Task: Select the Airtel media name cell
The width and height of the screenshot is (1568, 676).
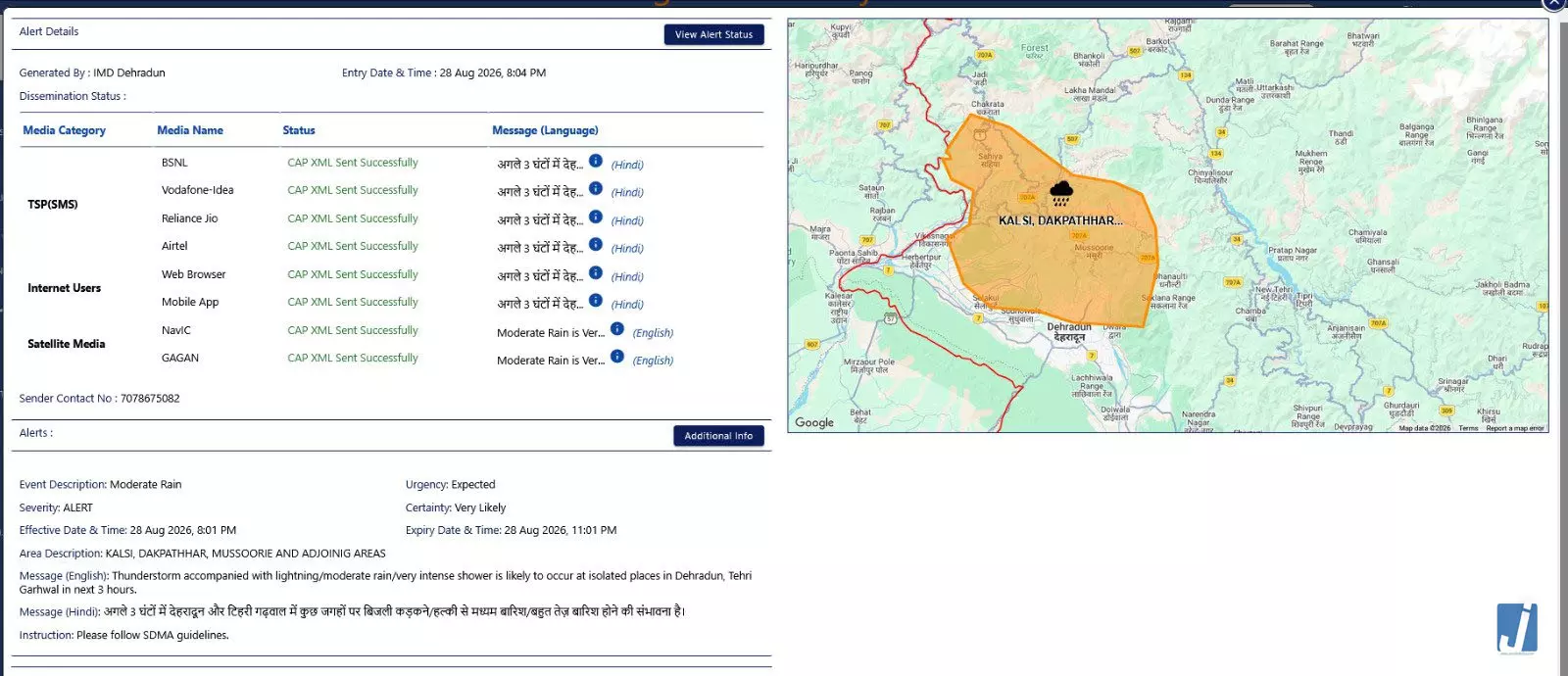Action: click(x=174, y=246)
